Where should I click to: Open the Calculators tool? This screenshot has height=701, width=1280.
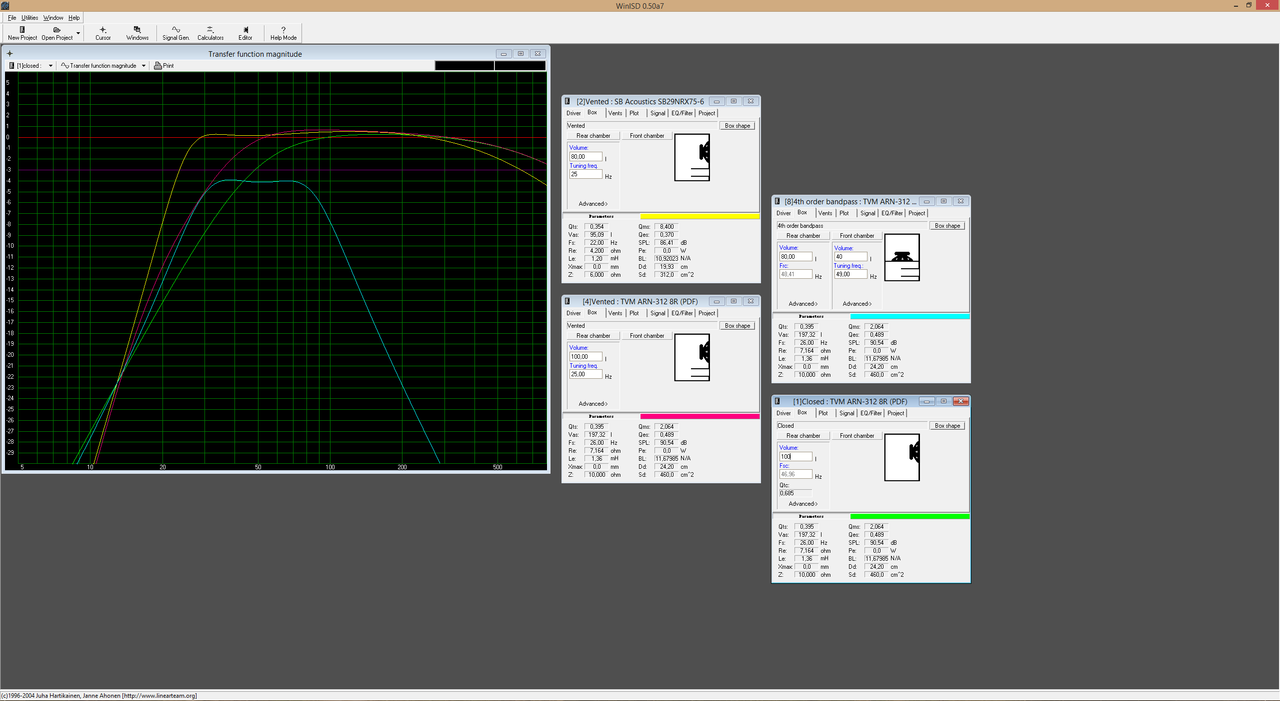[x=210, y=33]
